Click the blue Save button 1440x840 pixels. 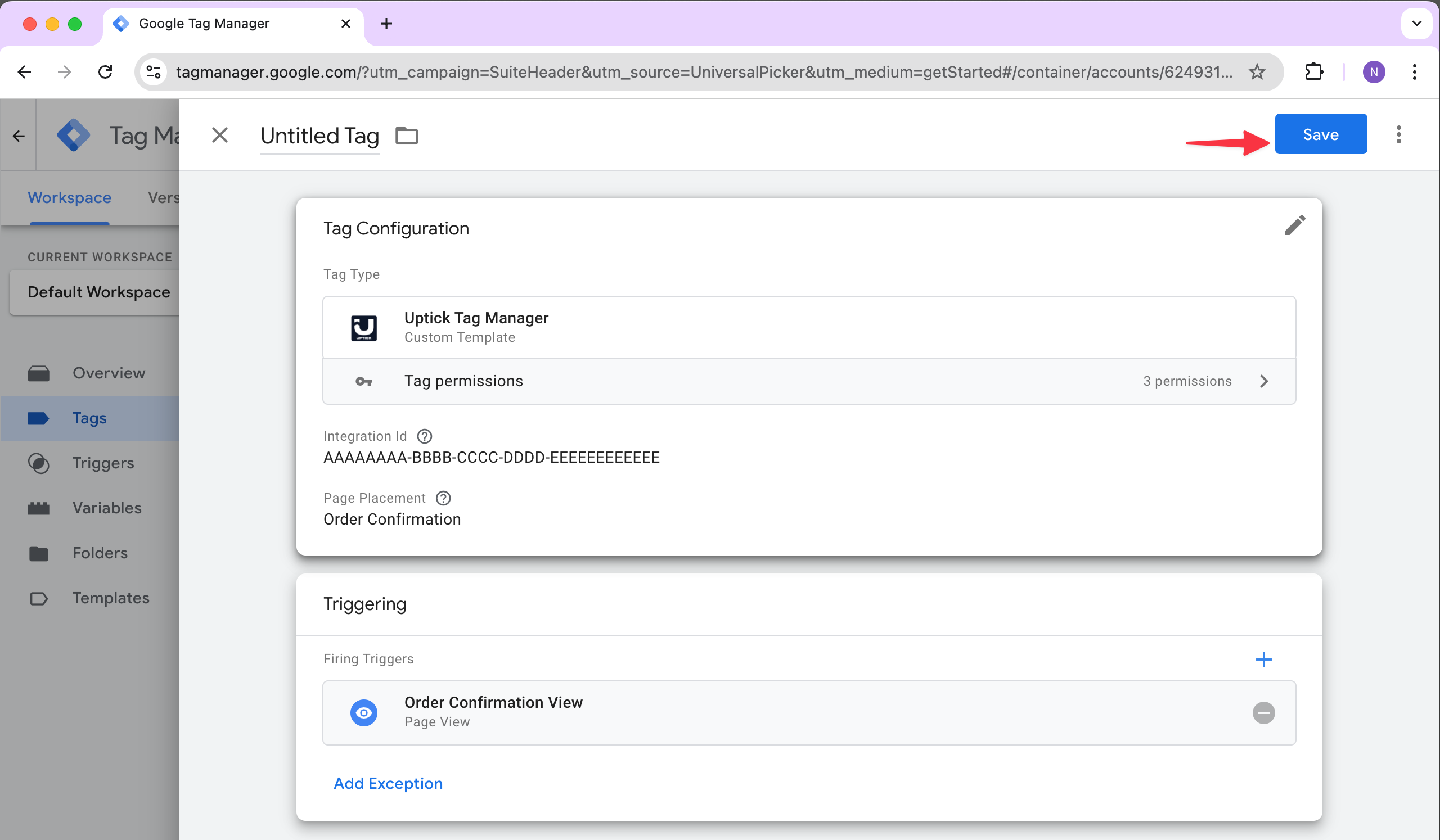tap(1320, 134)
